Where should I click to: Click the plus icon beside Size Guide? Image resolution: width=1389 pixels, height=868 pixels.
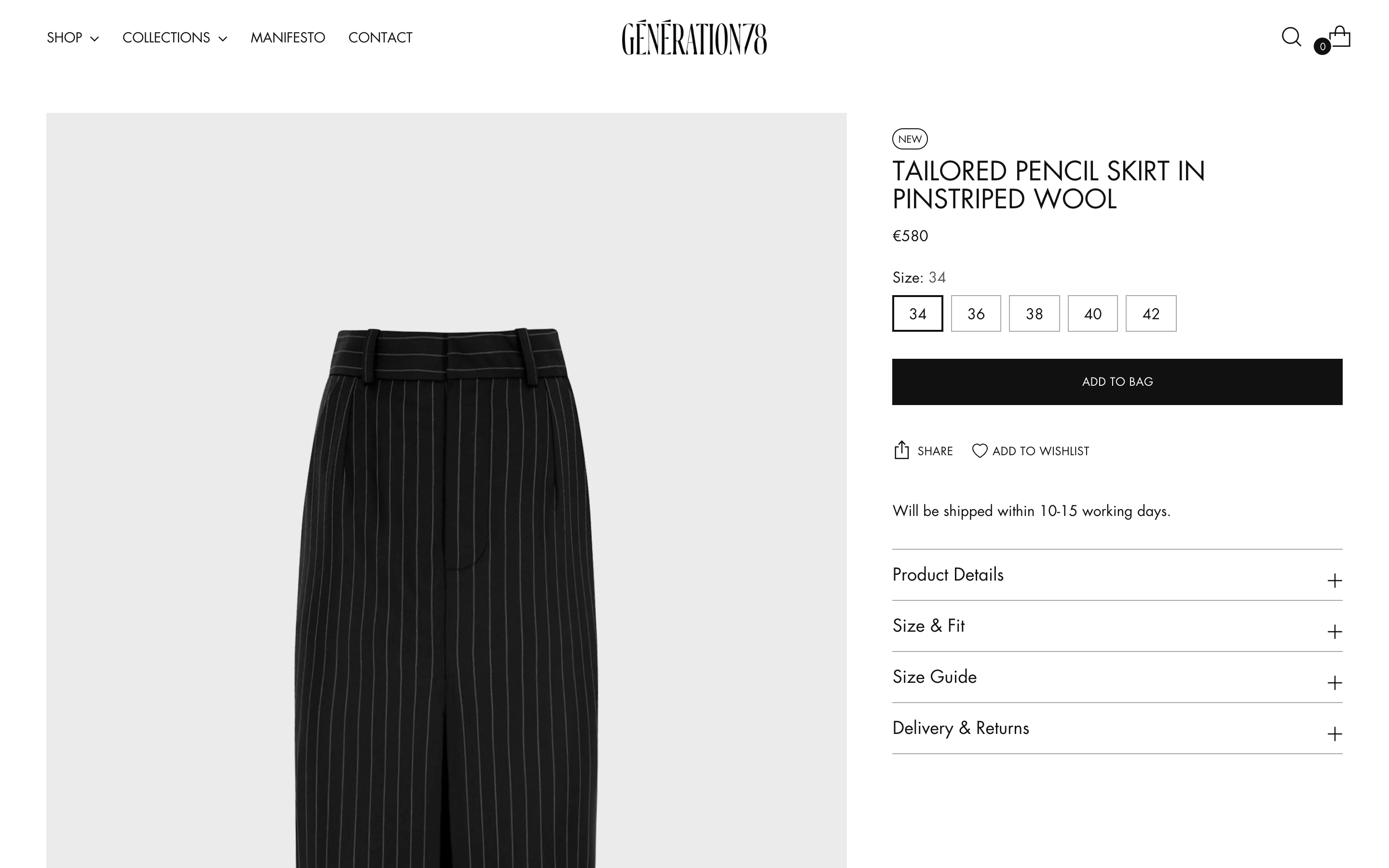(1335, 683)
